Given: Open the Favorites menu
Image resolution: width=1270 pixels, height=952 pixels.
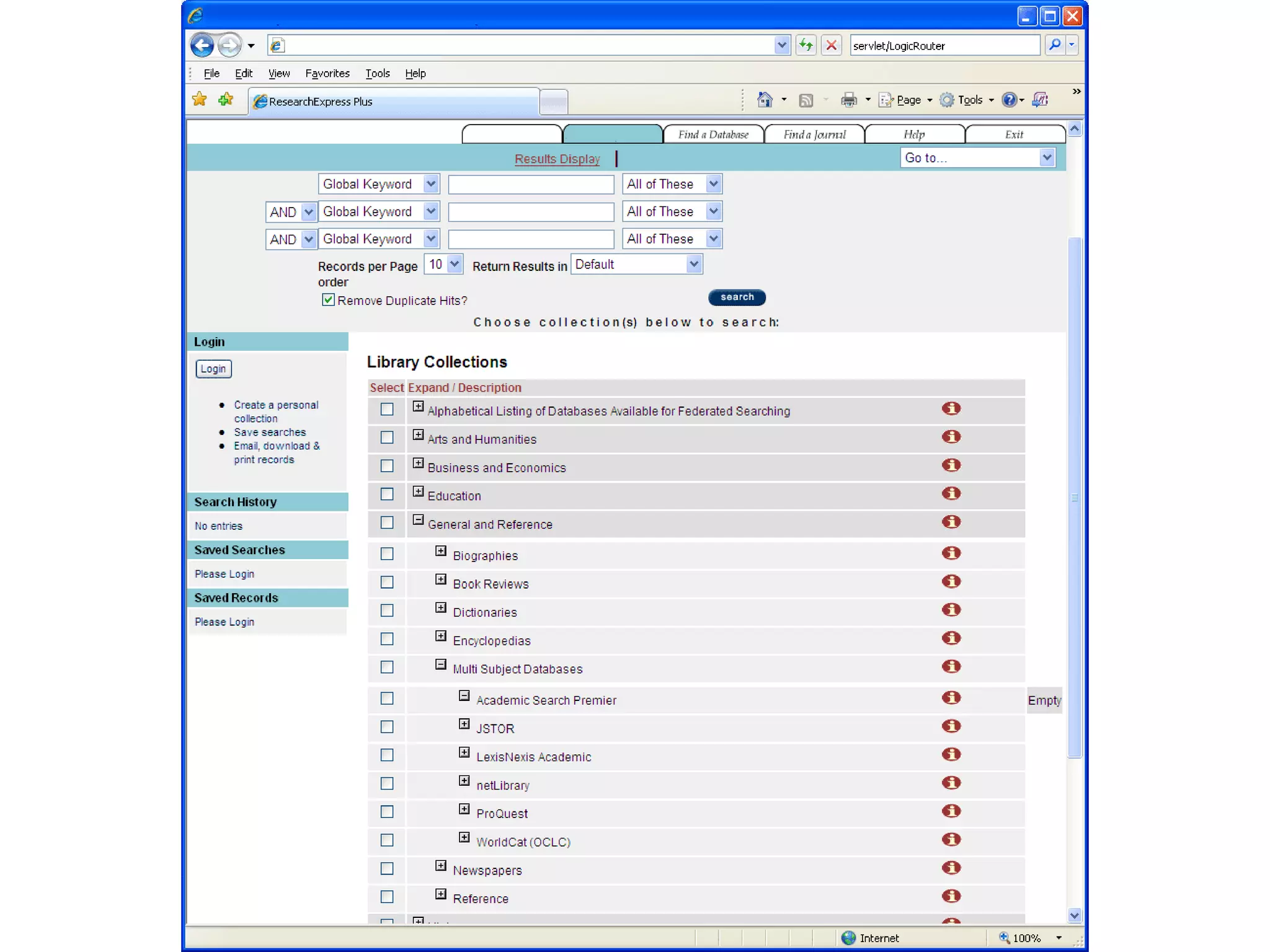Looking at the screenshot, I should (327, 73).
